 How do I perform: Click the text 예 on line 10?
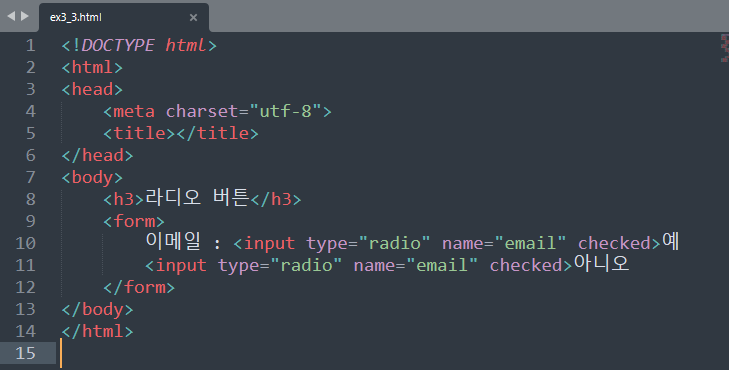pyautogui.click(x=670, y=242)
